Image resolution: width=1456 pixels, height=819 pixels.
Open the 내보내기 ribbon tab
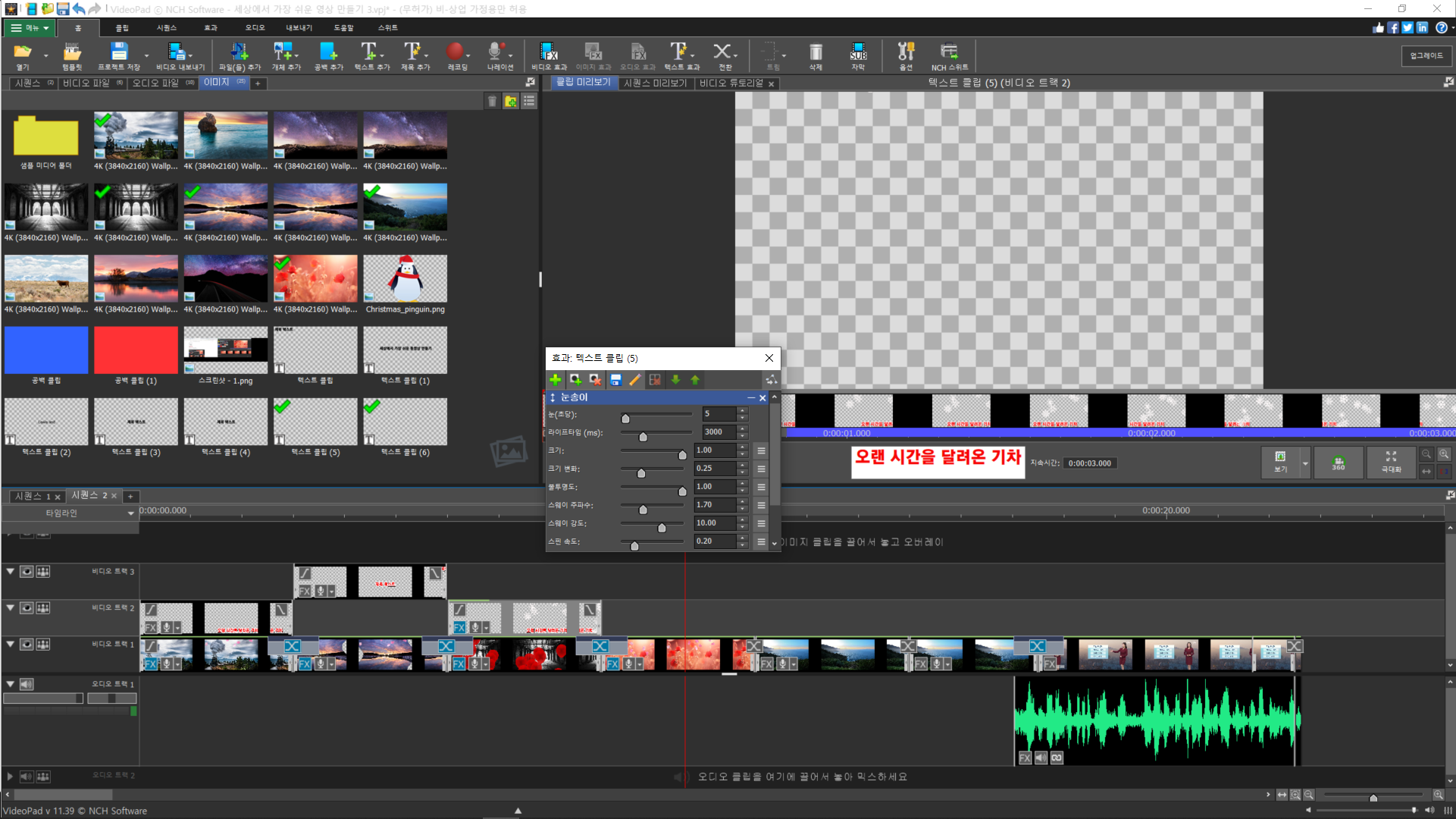coord(299,27)
